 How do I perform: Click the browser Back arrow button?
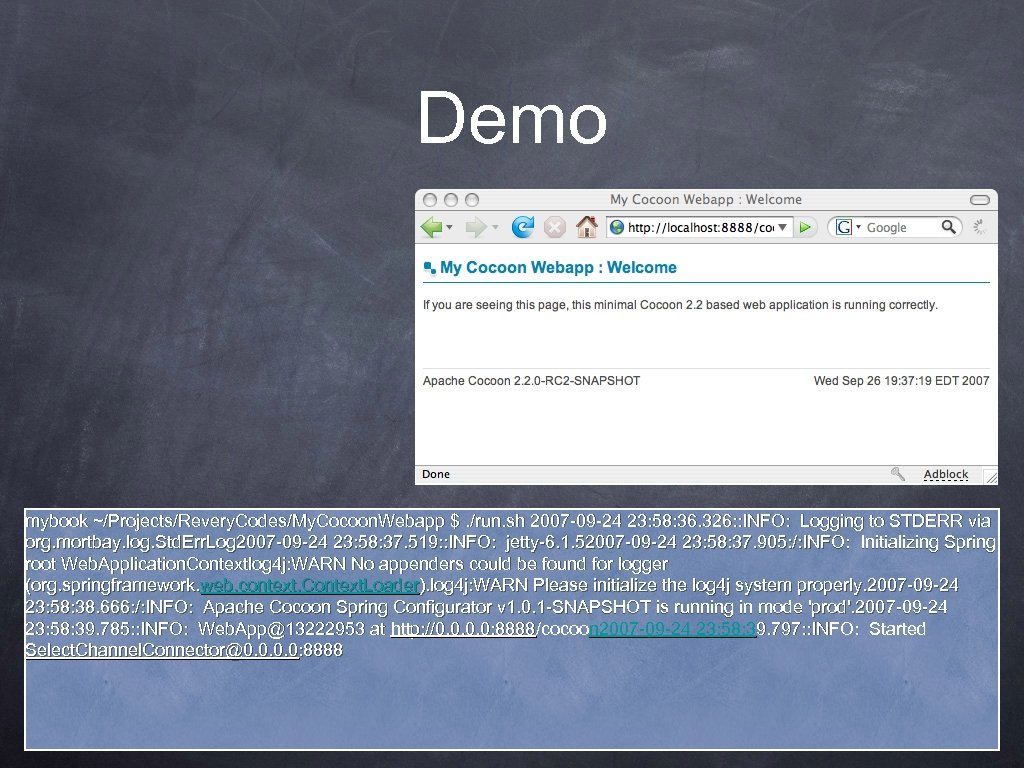[x=431, y=227]
